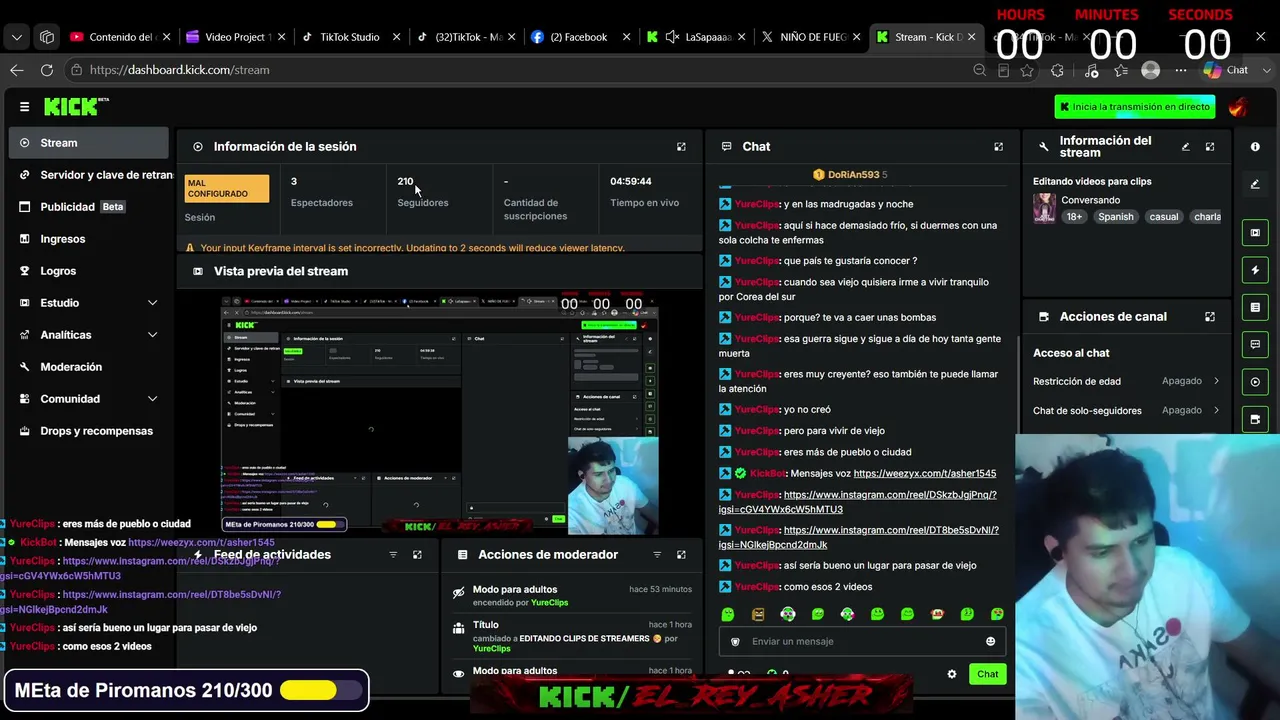Switch to the Facebook browser tab
Viewport: 1280px width, 720px height.
pyautogui.click(x=579, y=37)
